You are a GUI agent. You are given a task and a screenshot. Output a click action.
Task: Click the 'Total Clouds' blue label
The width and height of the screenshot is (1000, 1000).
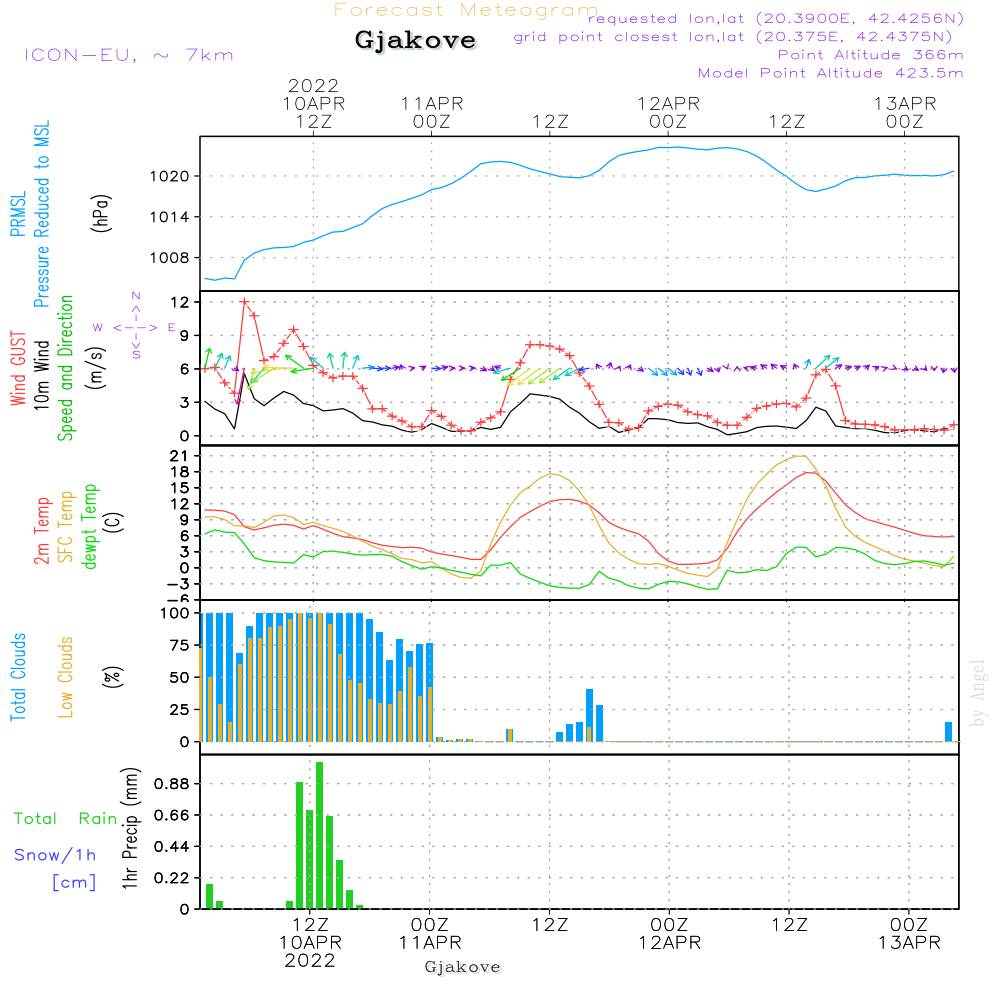(18, 677)
